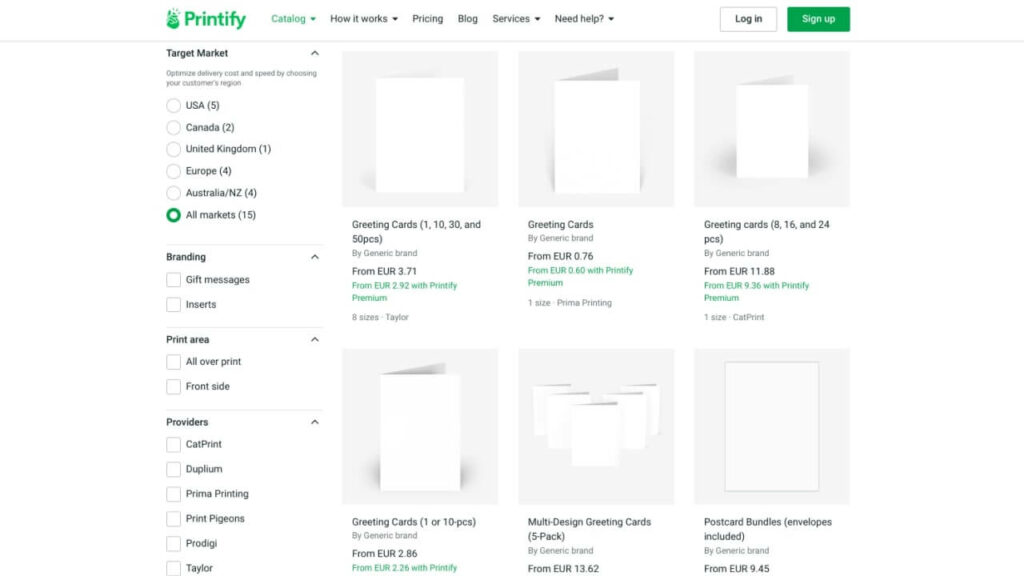Viewport: 1024px width, 576px height.
Task: Collapse the Target Market section
Action: tap(313, 53)
